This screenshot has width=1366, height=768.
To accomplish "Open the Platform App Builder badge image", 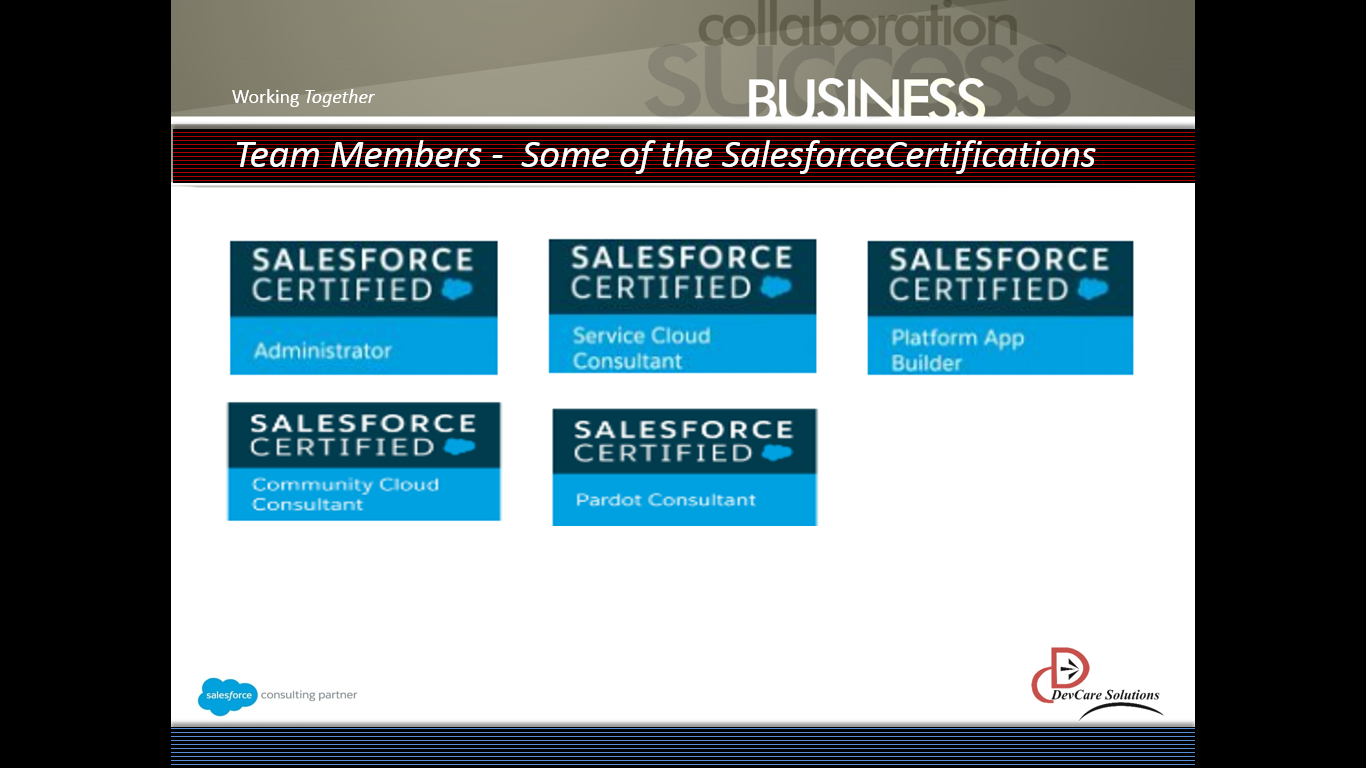I will click(1000, 308).
